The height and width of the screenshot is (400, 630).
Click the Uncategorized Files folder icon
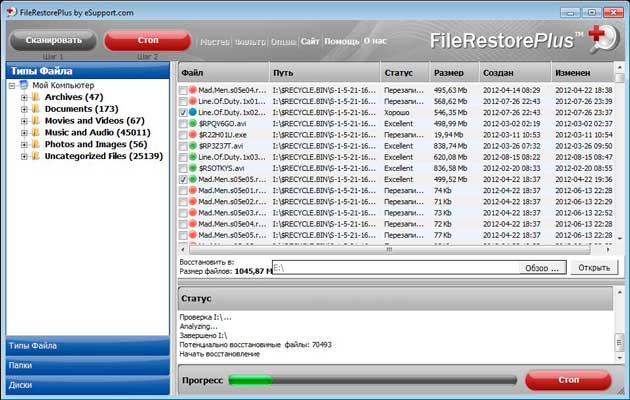[x=36, y=156]
